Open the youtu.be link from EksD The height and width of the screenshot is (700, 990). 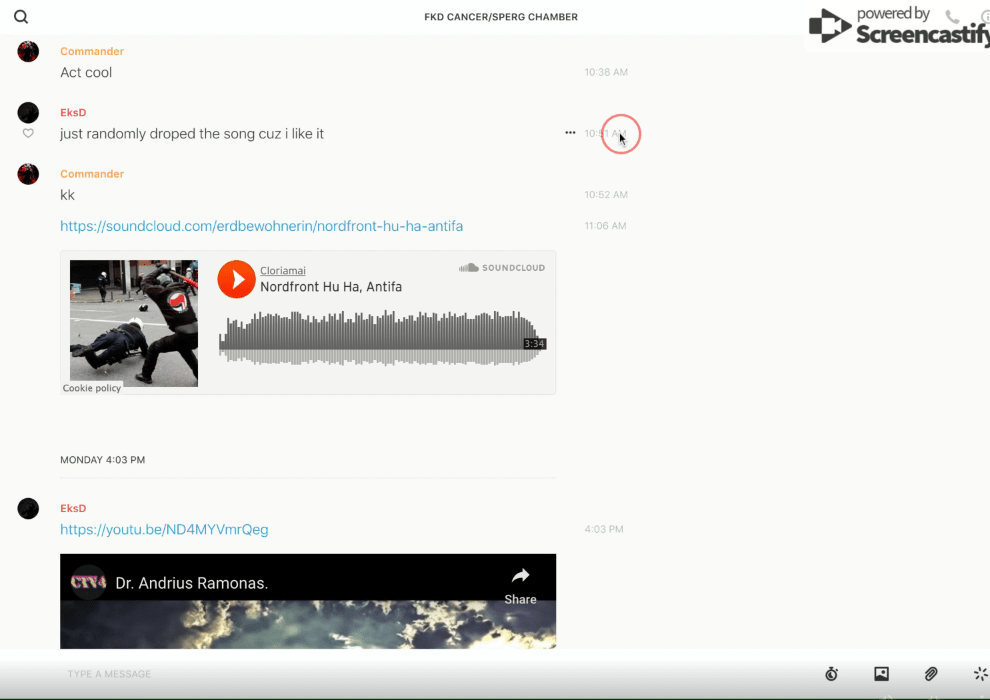(164, 530)
